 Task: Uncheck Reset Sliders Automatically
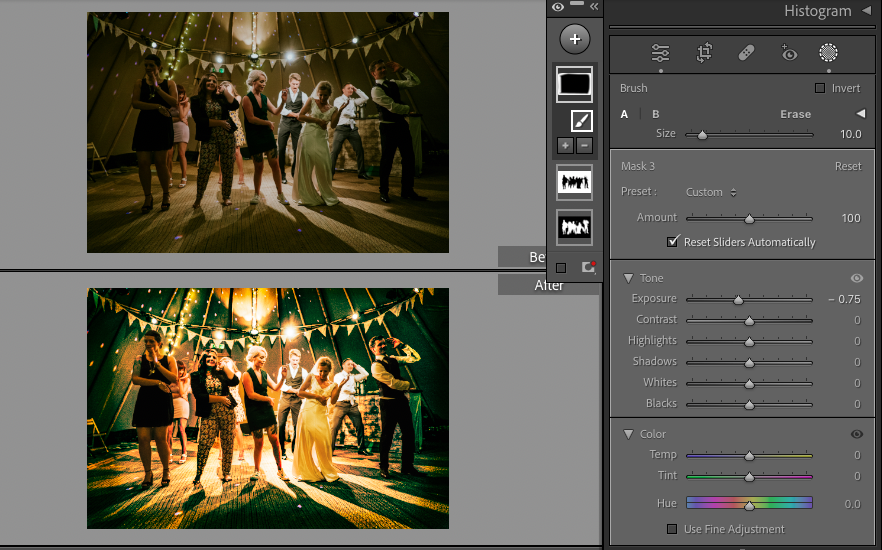pyautogui.click(x=673, y=242)
